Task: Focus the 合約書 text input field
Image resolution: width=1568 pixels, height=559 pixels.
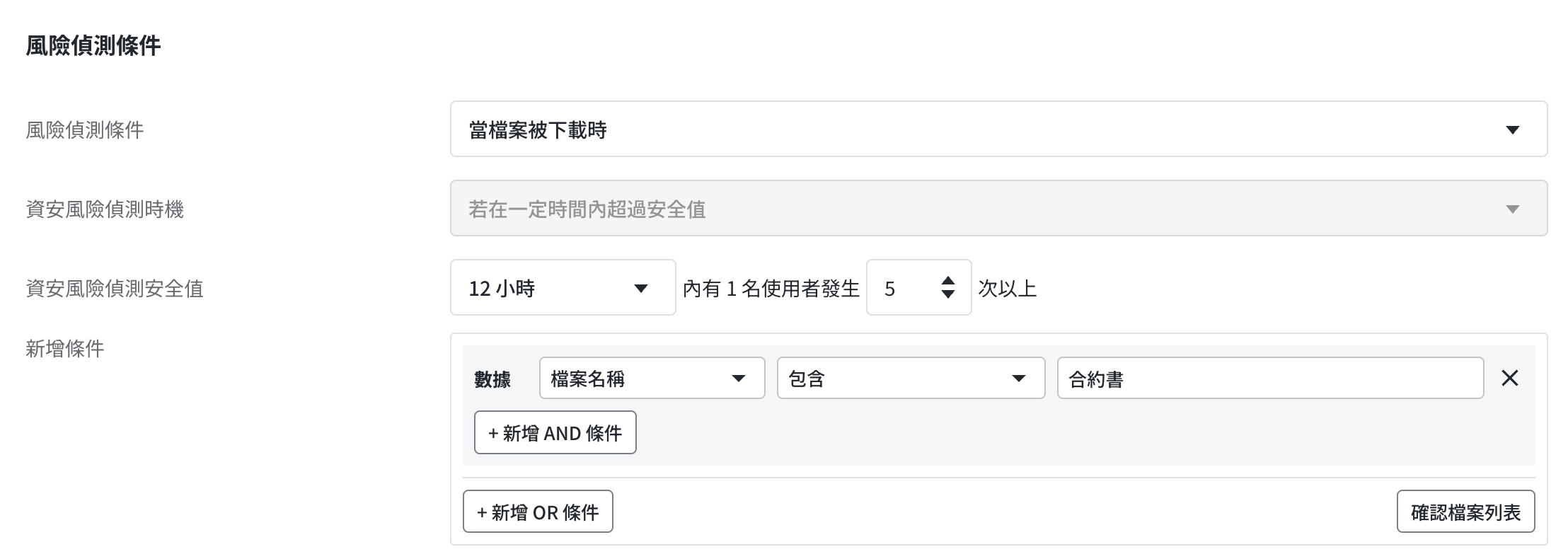Action: point(1269,379)
